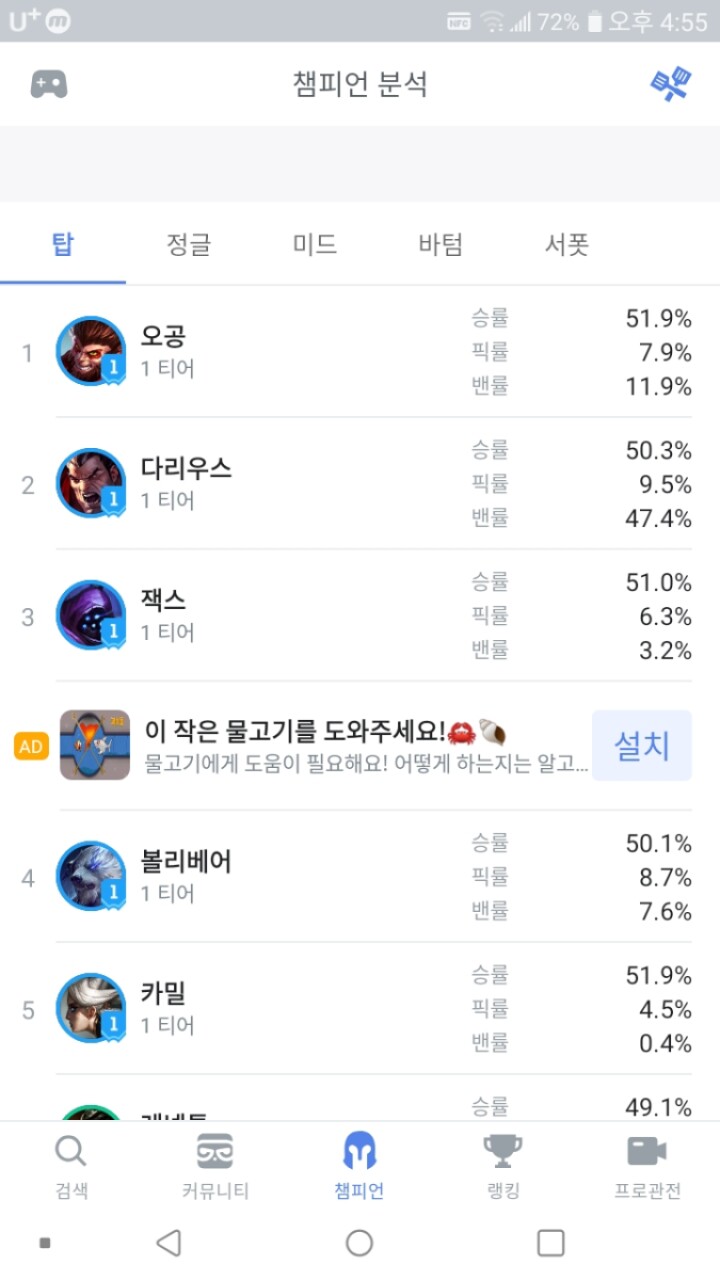Switch to the 미드 tab
The image size is (720, 1280).
[x=315, y=244]
